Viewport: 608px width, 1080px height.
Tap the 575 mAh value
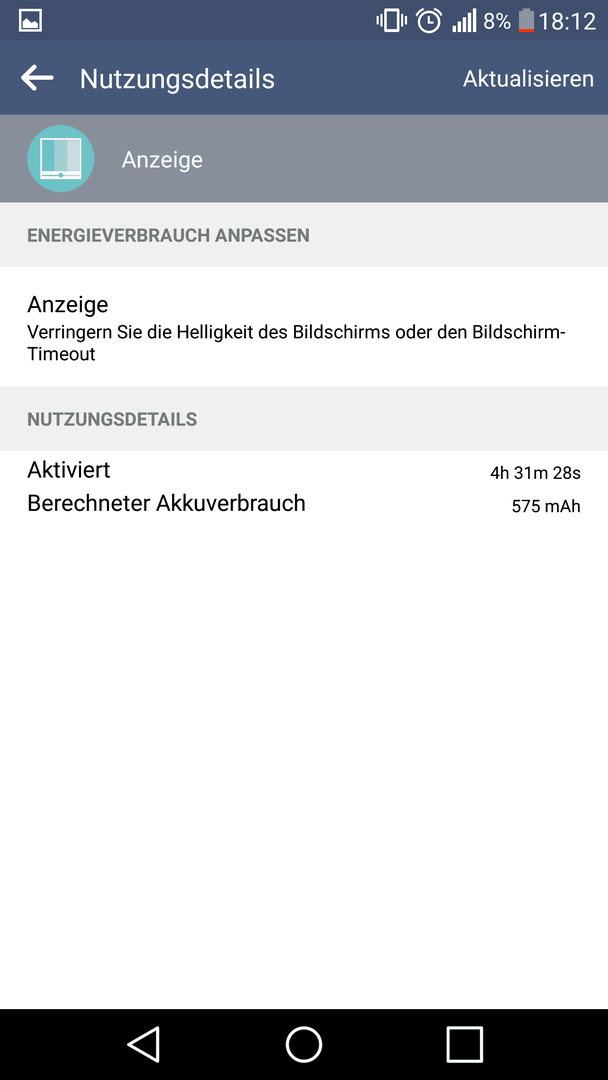[546, 507]
